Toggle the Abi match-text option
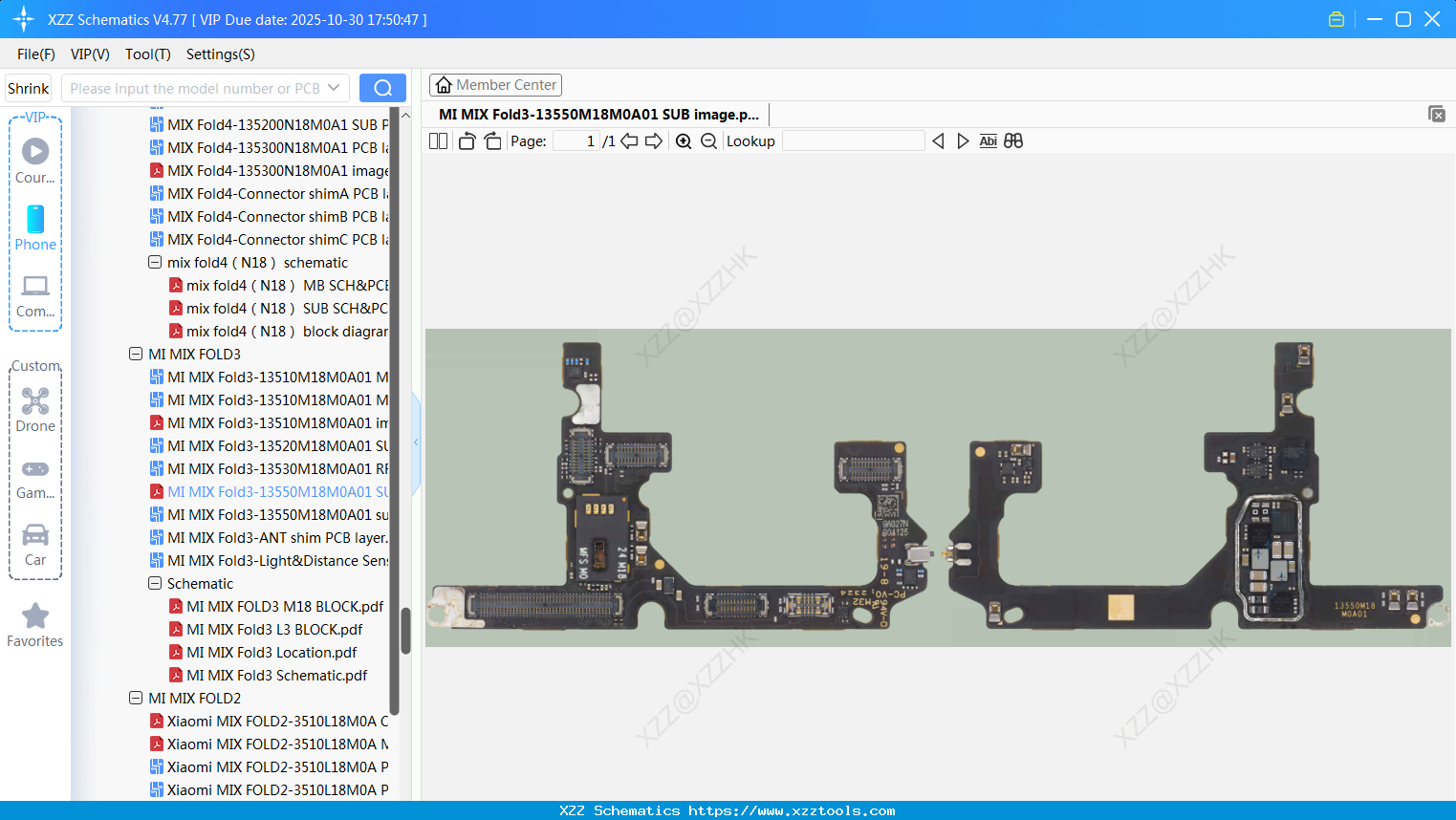Image resolution: width=1456 pixels, height=820 pixels. tap(988, 141)
